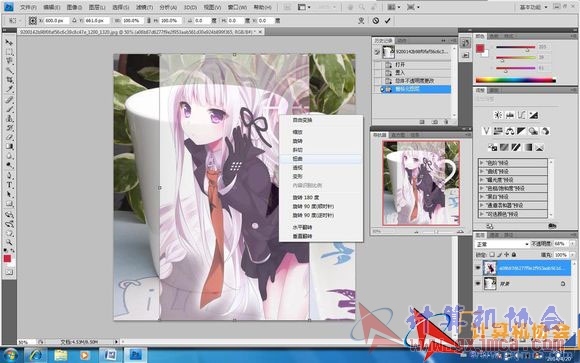580x363 pixels.
Task: Toggle the lock transparent pixels box
Action: 492,255
